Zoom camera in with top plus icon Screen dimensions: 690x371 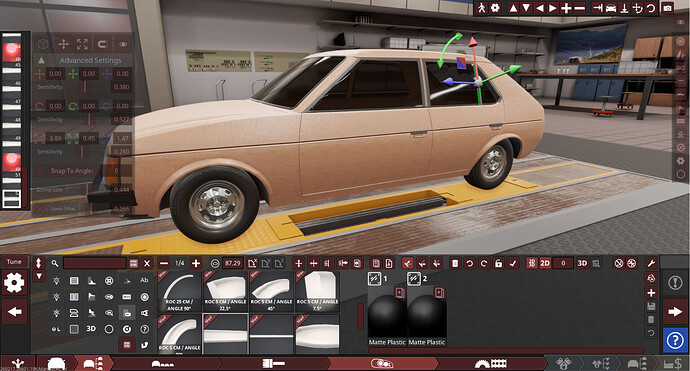(566, 8)
